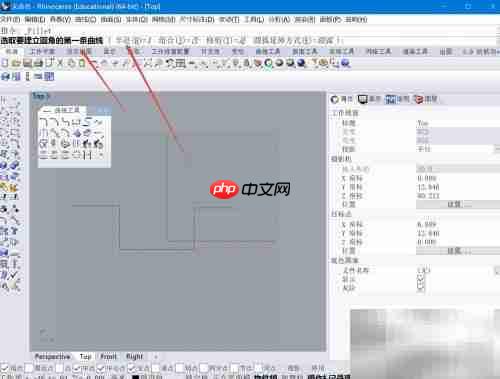The image size is (500, 379).
Task: Open the 实体(O) Solid menu
Action: (136, 19)
